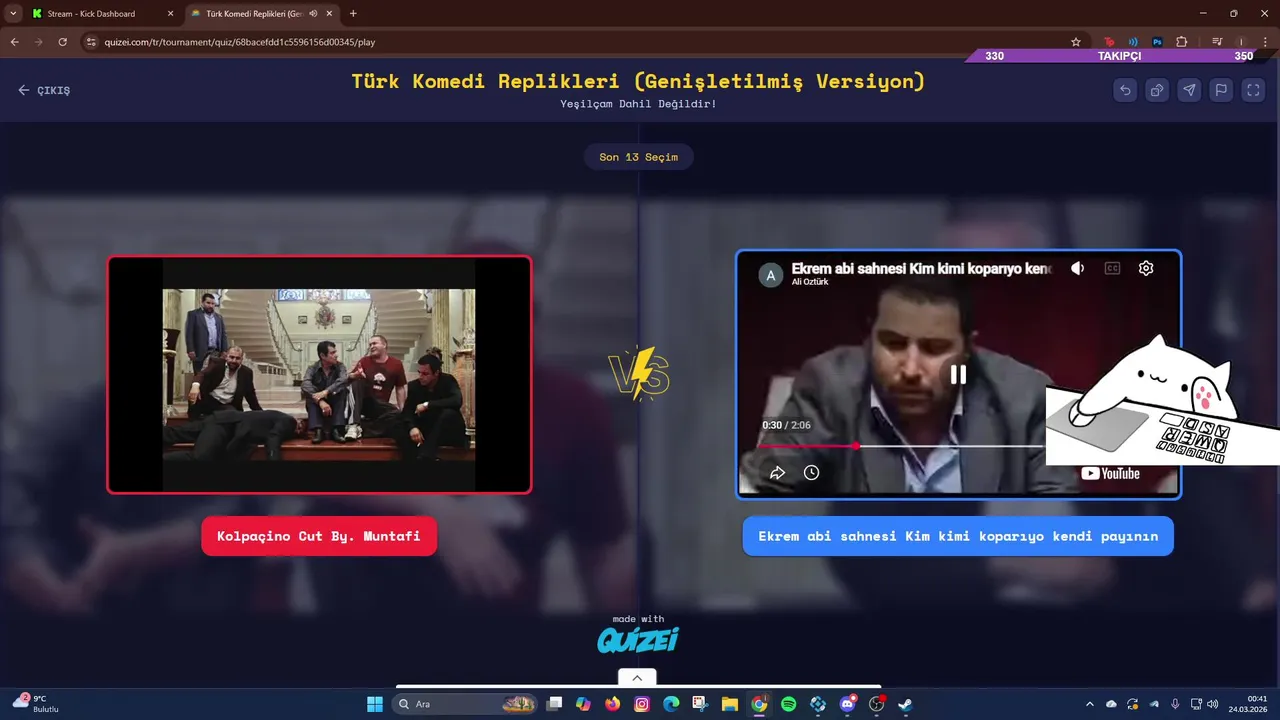Open the weather widget 9°C Bulutlu

[x=37, y=703]
